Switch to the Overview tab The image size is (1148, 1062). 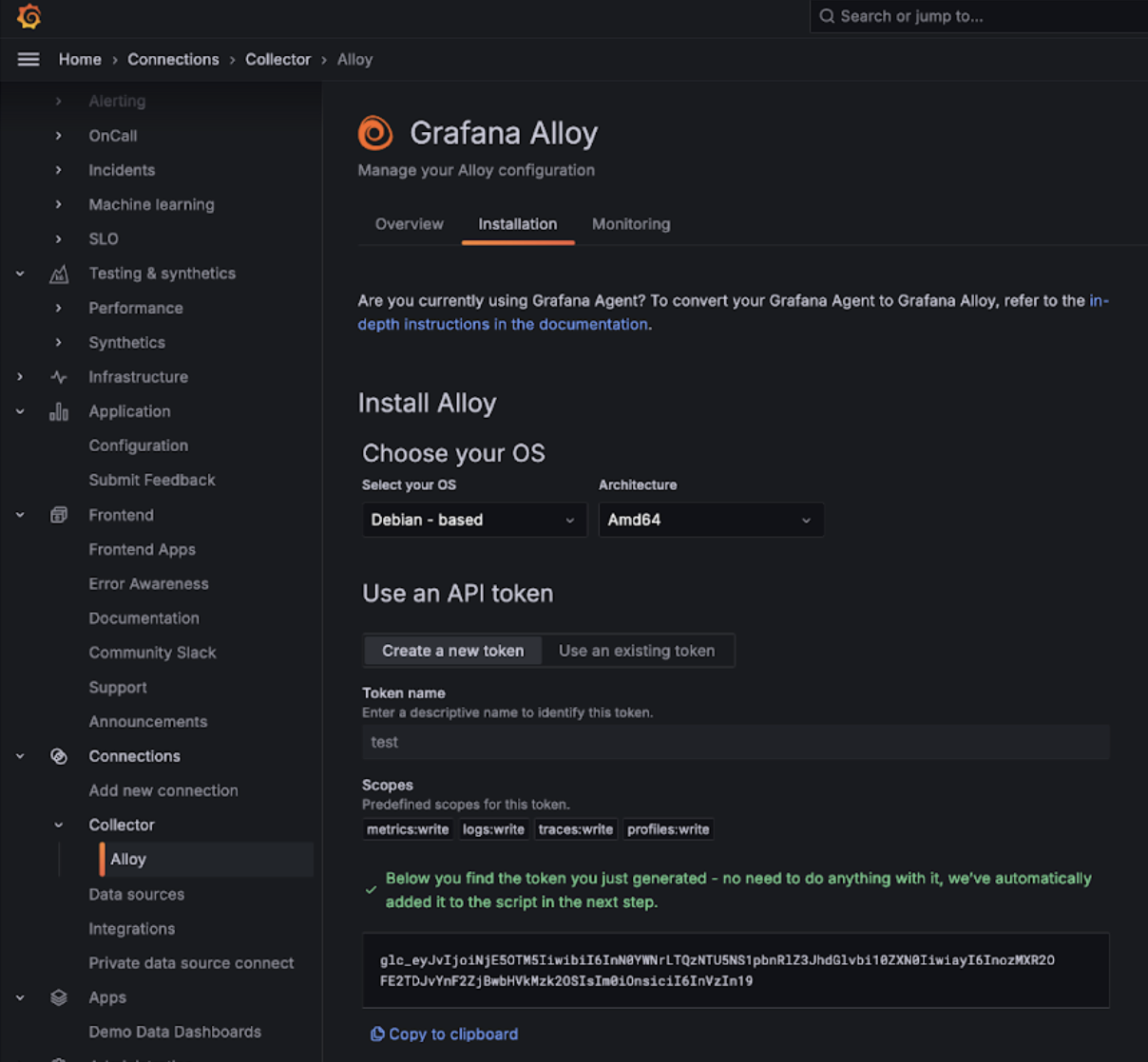click(x=409, y=224)
